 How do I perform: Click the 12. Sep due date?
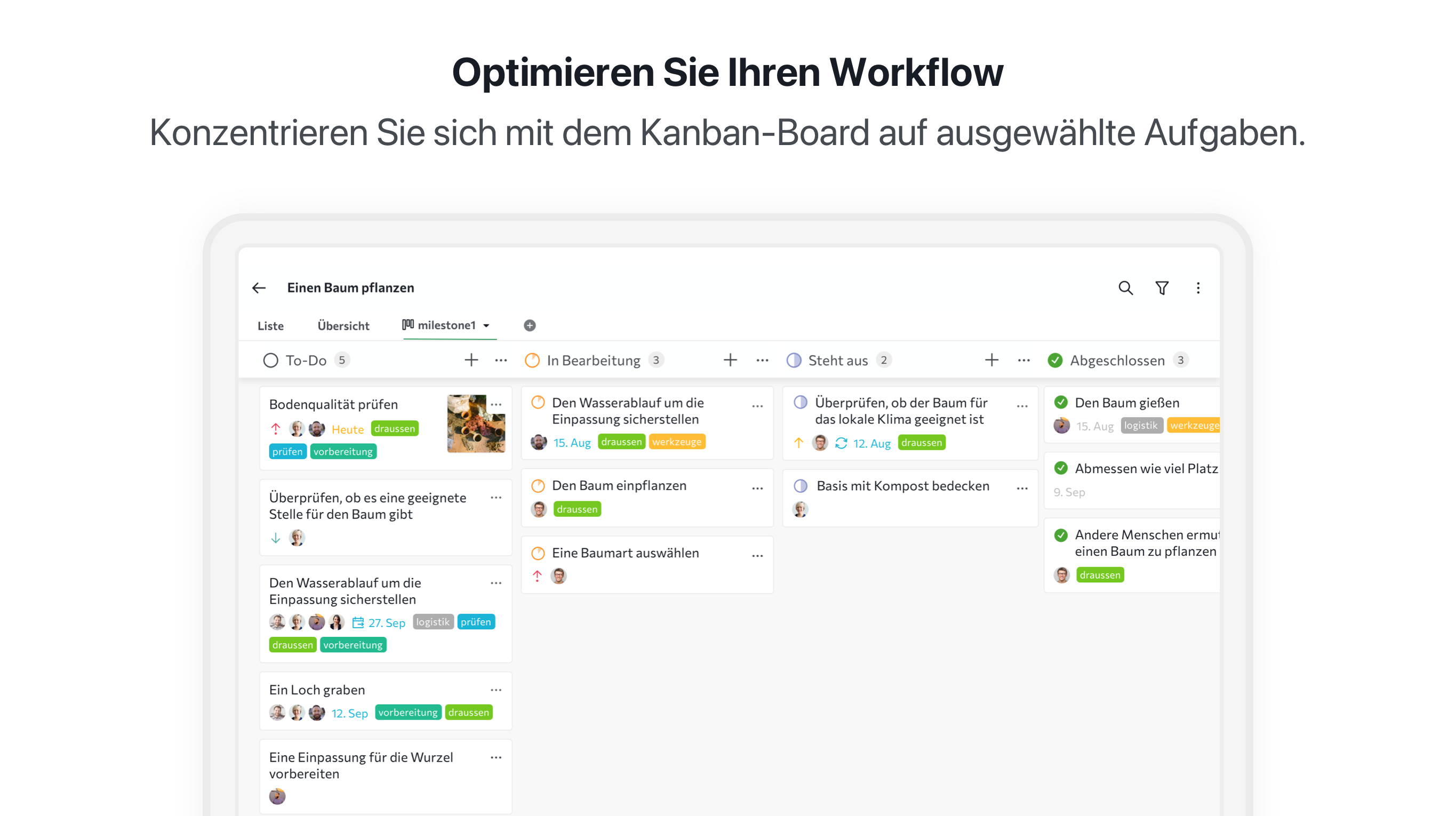(x=349, y=713)
